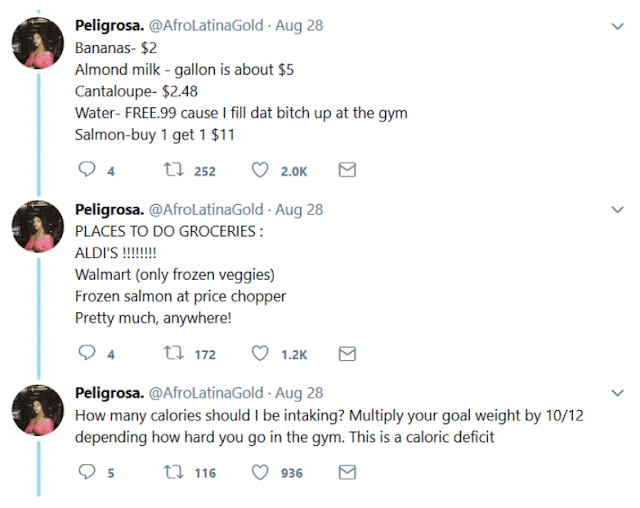Retweet the calories intake tweet
Viewport: 640px width, 508px height.
(171, 472)
